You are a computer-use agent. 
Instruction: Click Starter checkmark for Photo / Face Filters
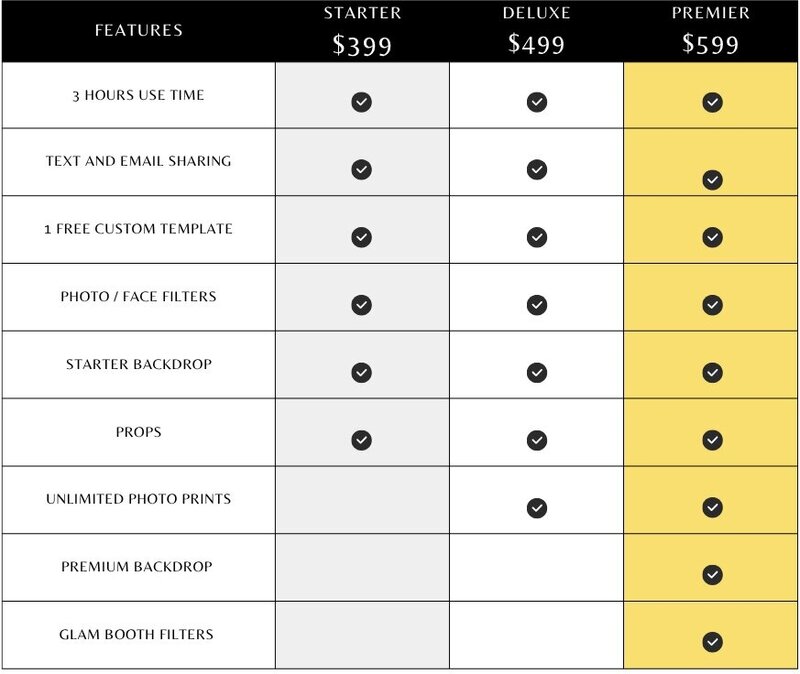tap(361, 305)
